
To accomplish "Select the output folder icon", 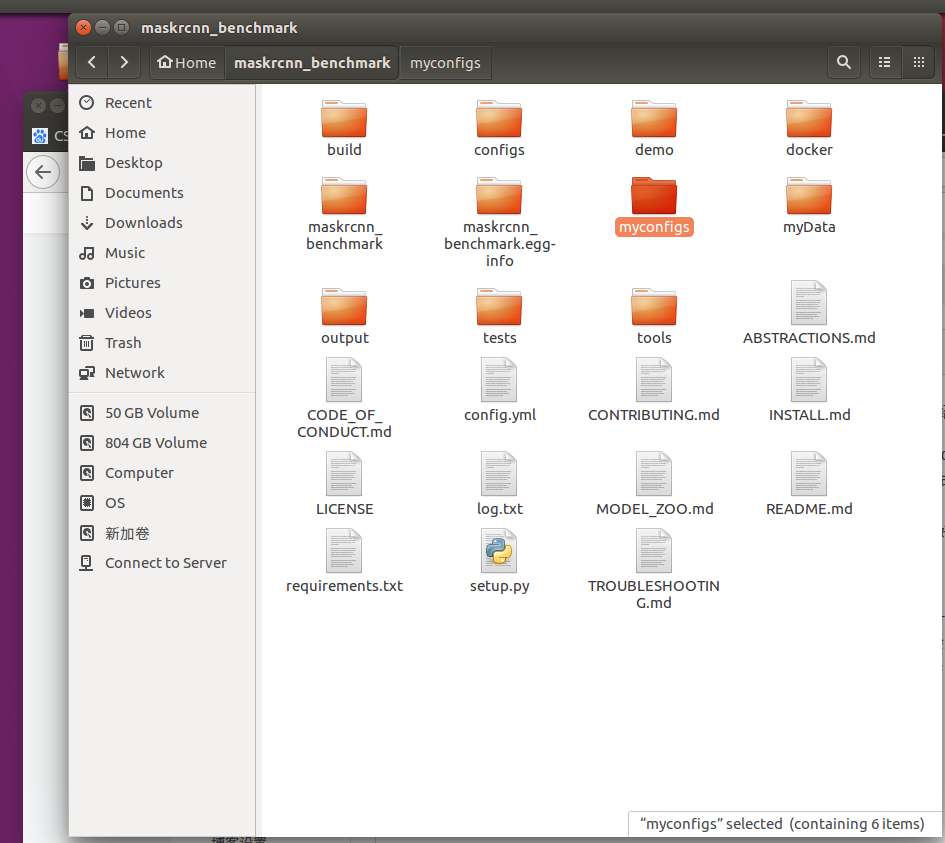I will (x=344, y=307).
